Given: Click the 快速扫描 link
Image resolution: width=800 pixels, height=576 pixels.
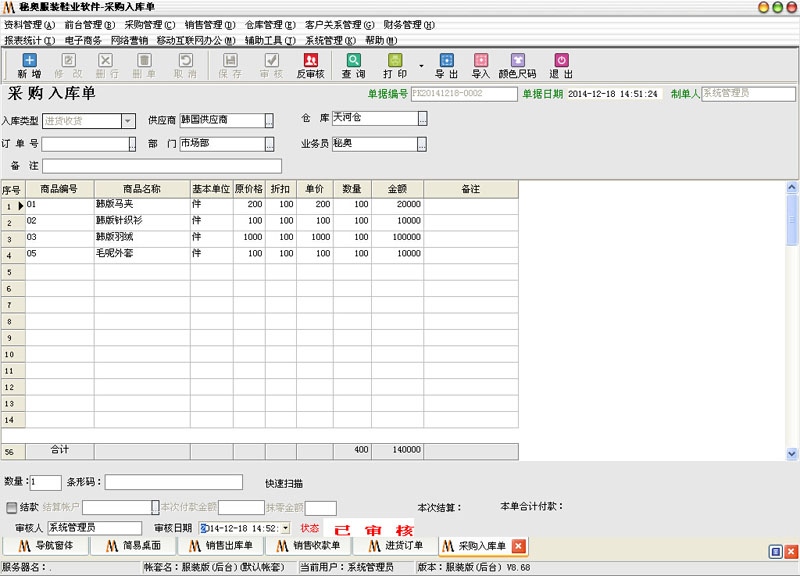Looking at the screenshot, I should tap(284, 484).
